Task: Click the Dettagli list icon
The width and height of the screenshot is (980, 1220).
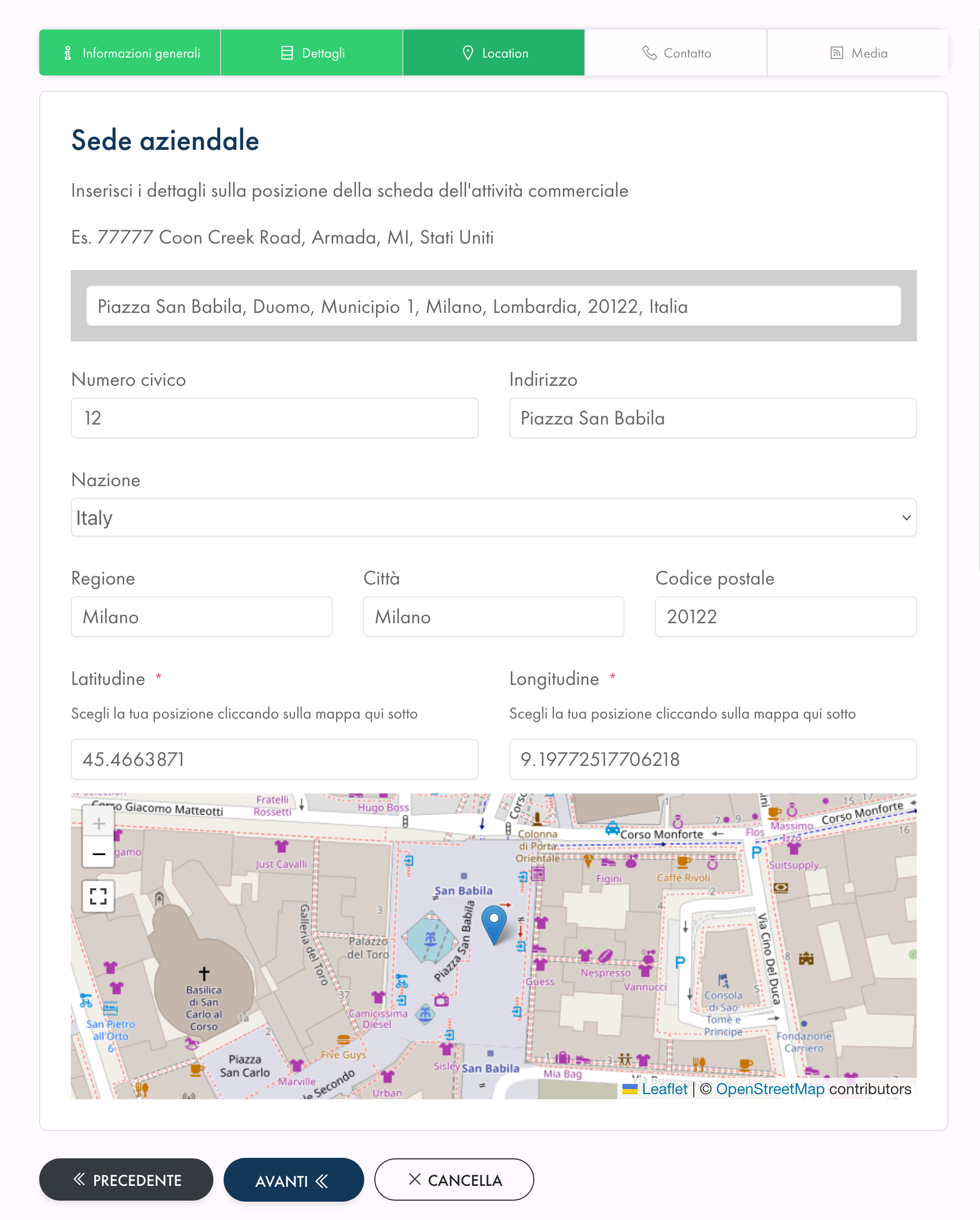Action: click(x=287, y=53)
